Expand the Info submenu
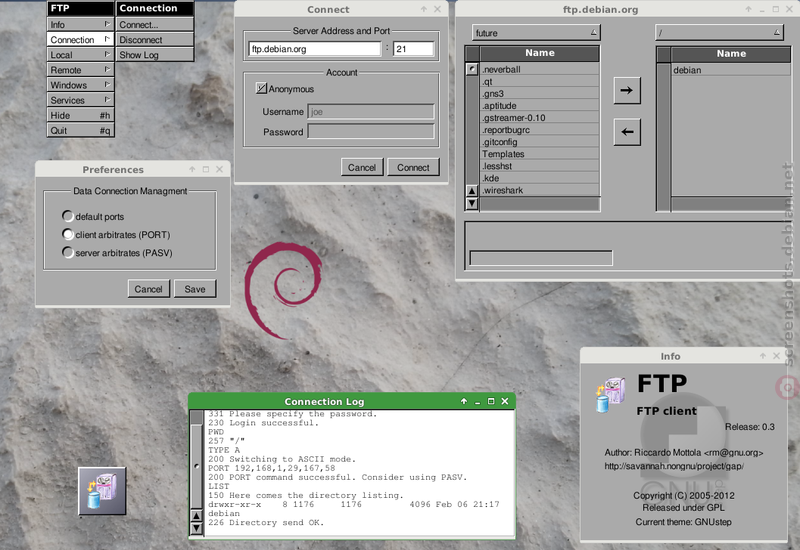The image size is (800, 550). (x=81, y=24)
